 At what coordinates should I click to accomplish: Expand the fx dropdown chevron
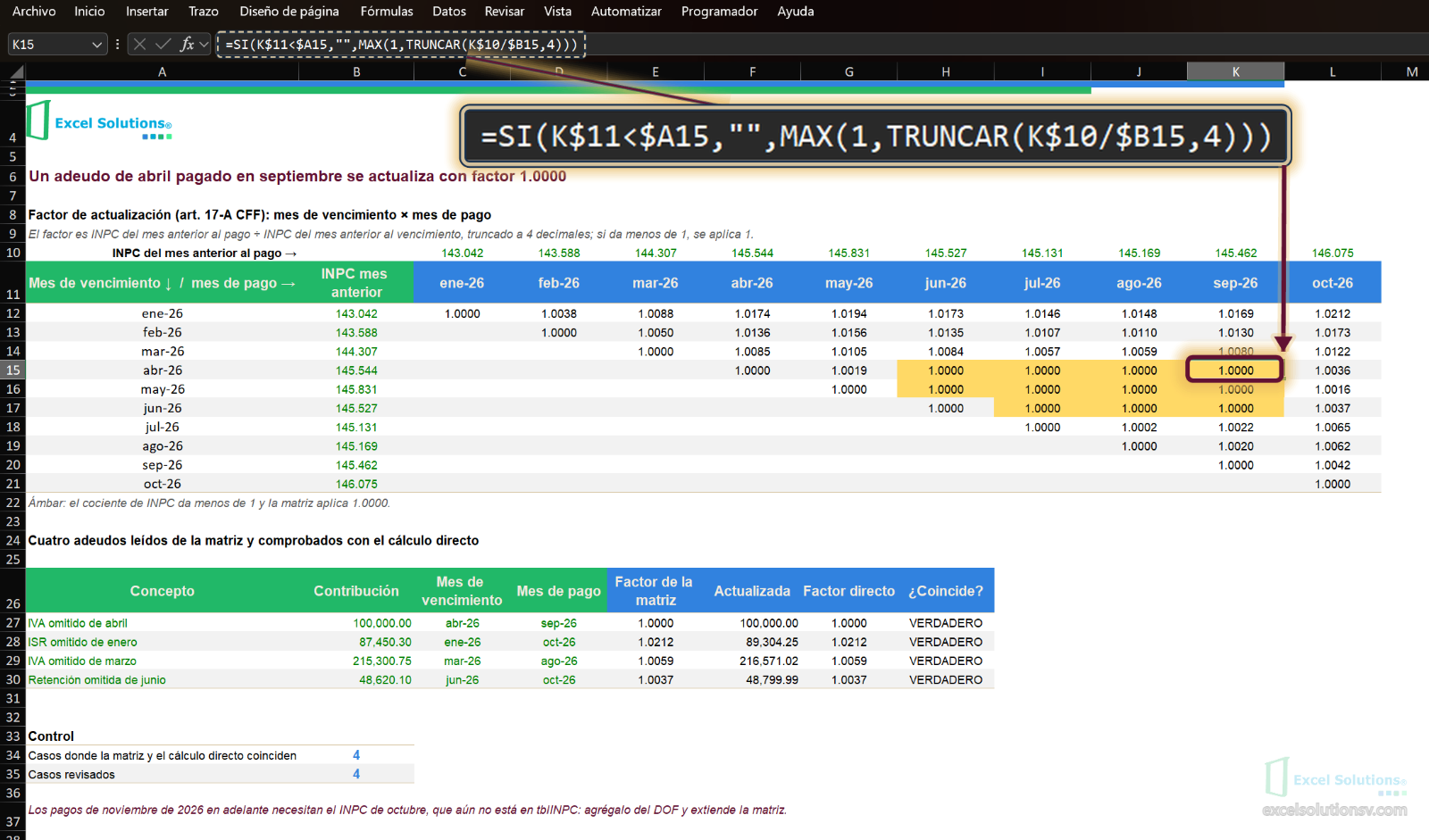pos(205,44)
